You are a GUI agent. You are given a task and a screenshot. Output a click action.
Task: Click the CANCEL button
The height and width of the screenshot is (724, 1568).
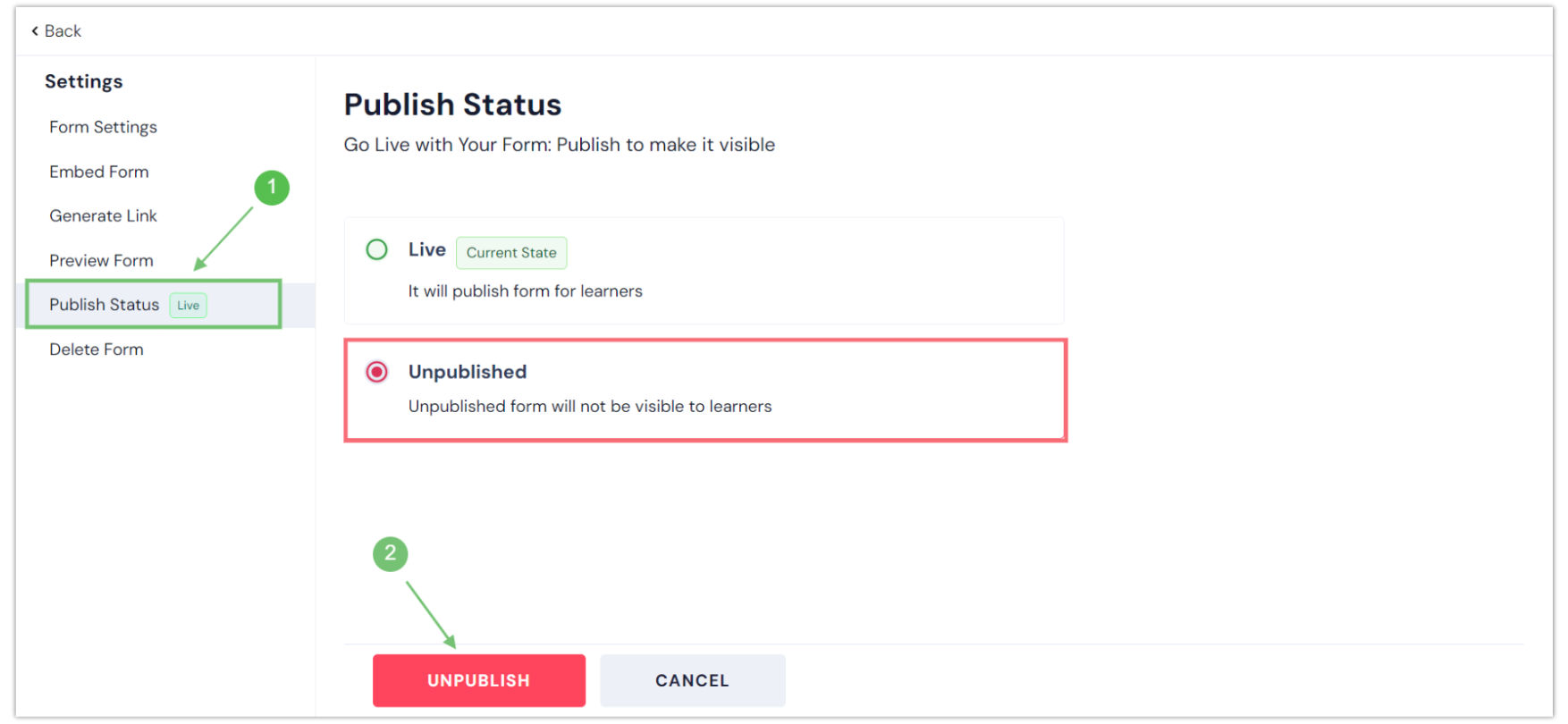692,680
